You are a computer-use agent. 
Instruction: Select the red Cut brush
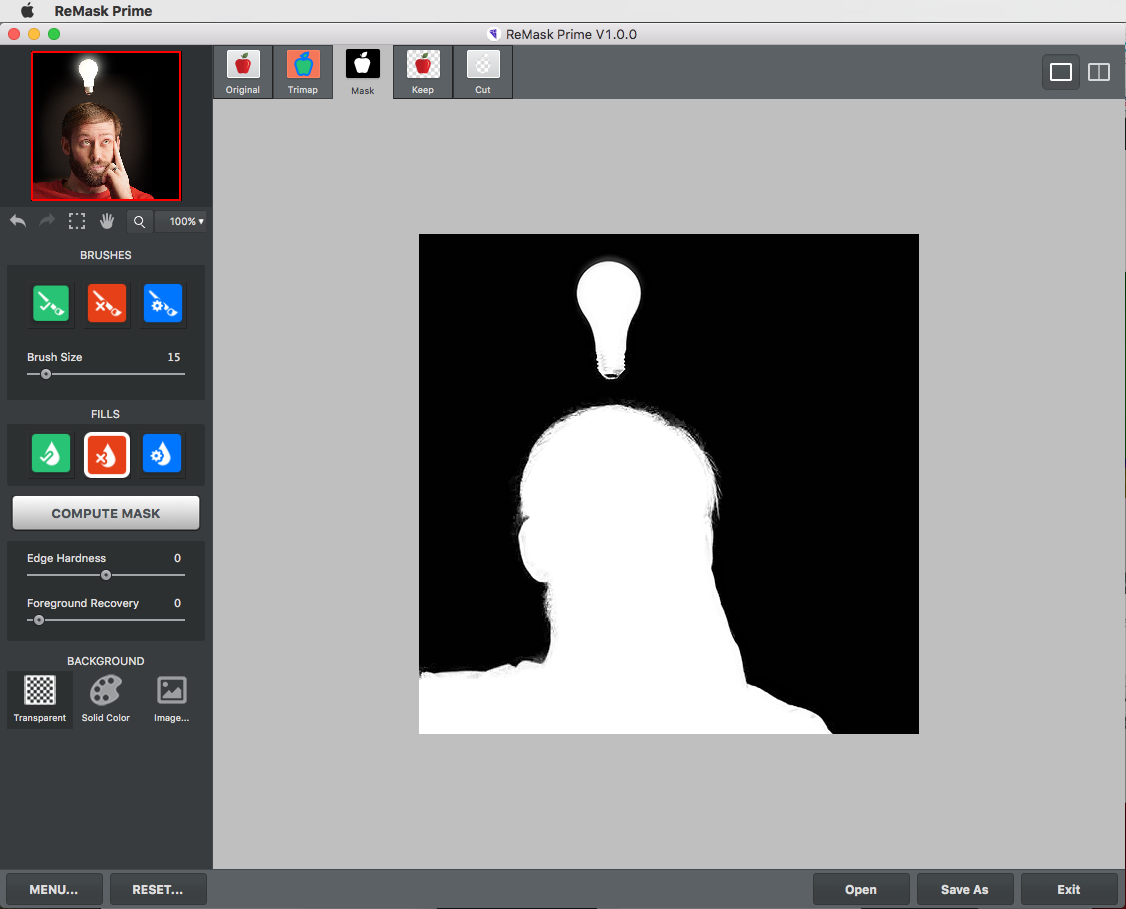coord(106,304)
